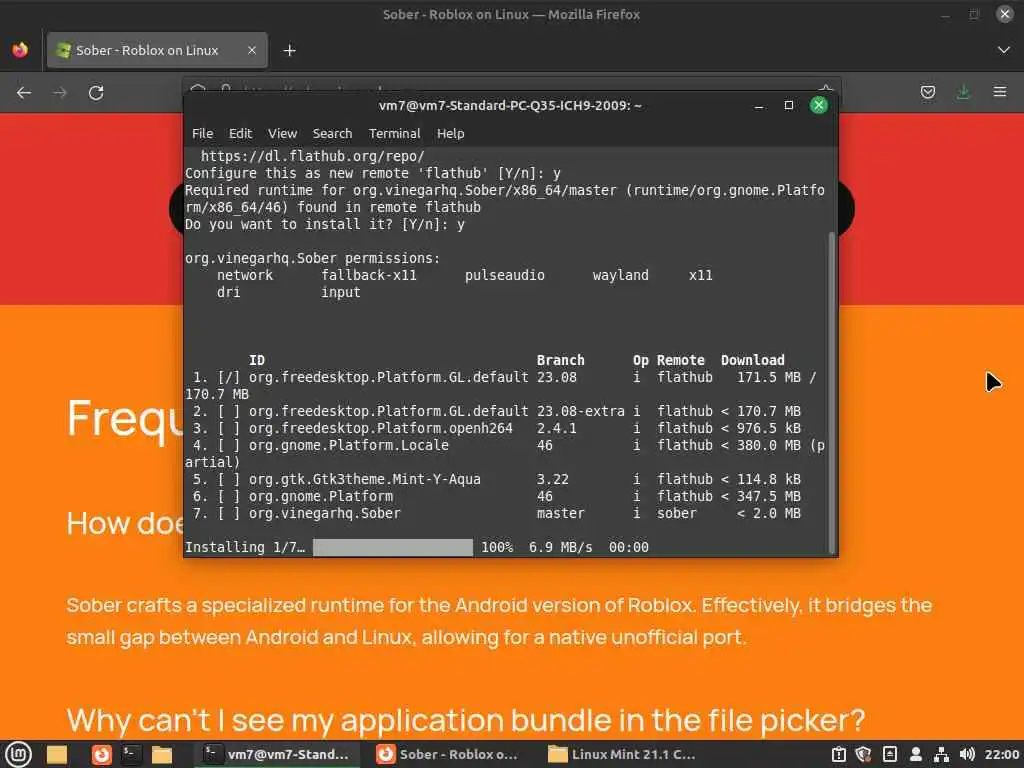Launch Firefox from the panel launcher
Screen dimensions: 1024x768
coord(101,754)
